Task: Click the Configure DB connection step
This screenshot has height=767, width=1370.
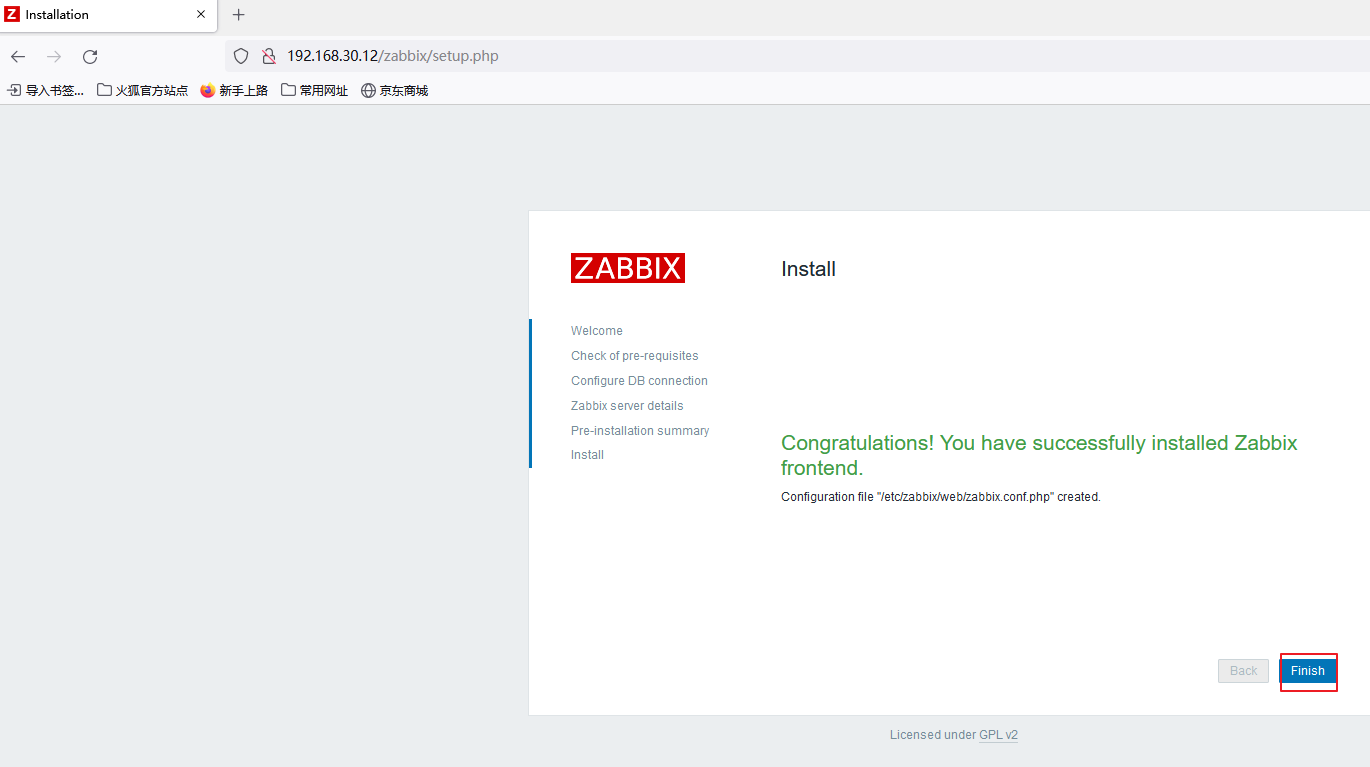Action: coord(639,381)
